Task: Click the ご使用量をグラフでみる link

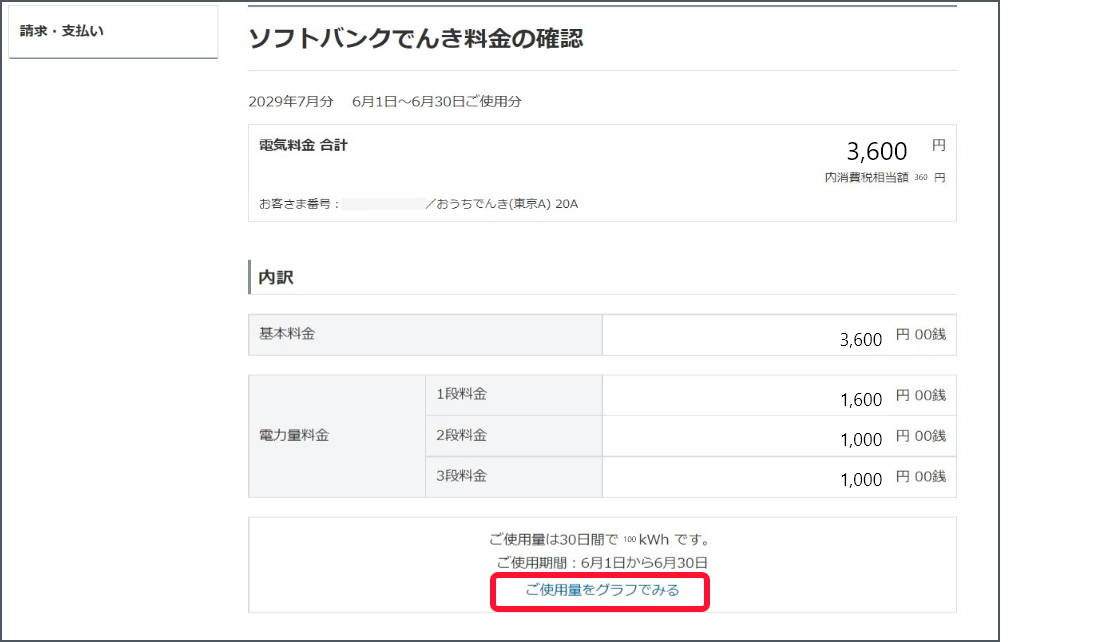Action: 601,590
